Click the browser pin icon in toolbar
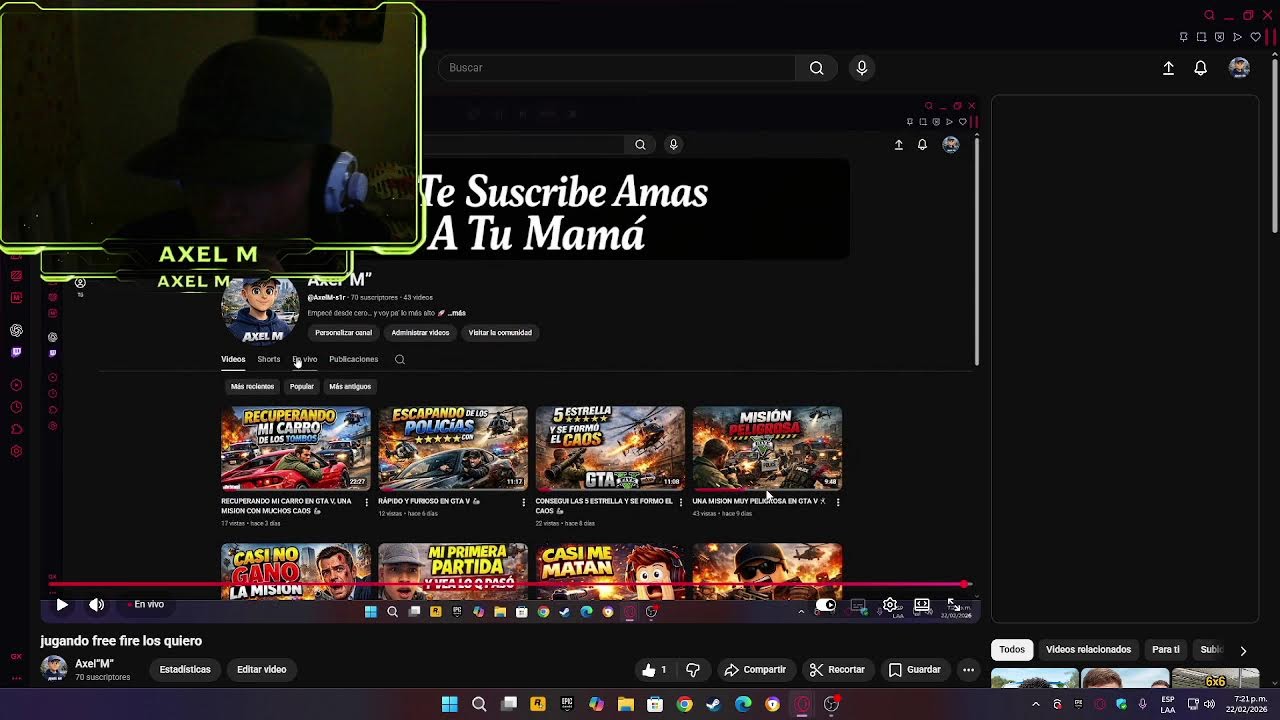 click(x=1183, y=37)
